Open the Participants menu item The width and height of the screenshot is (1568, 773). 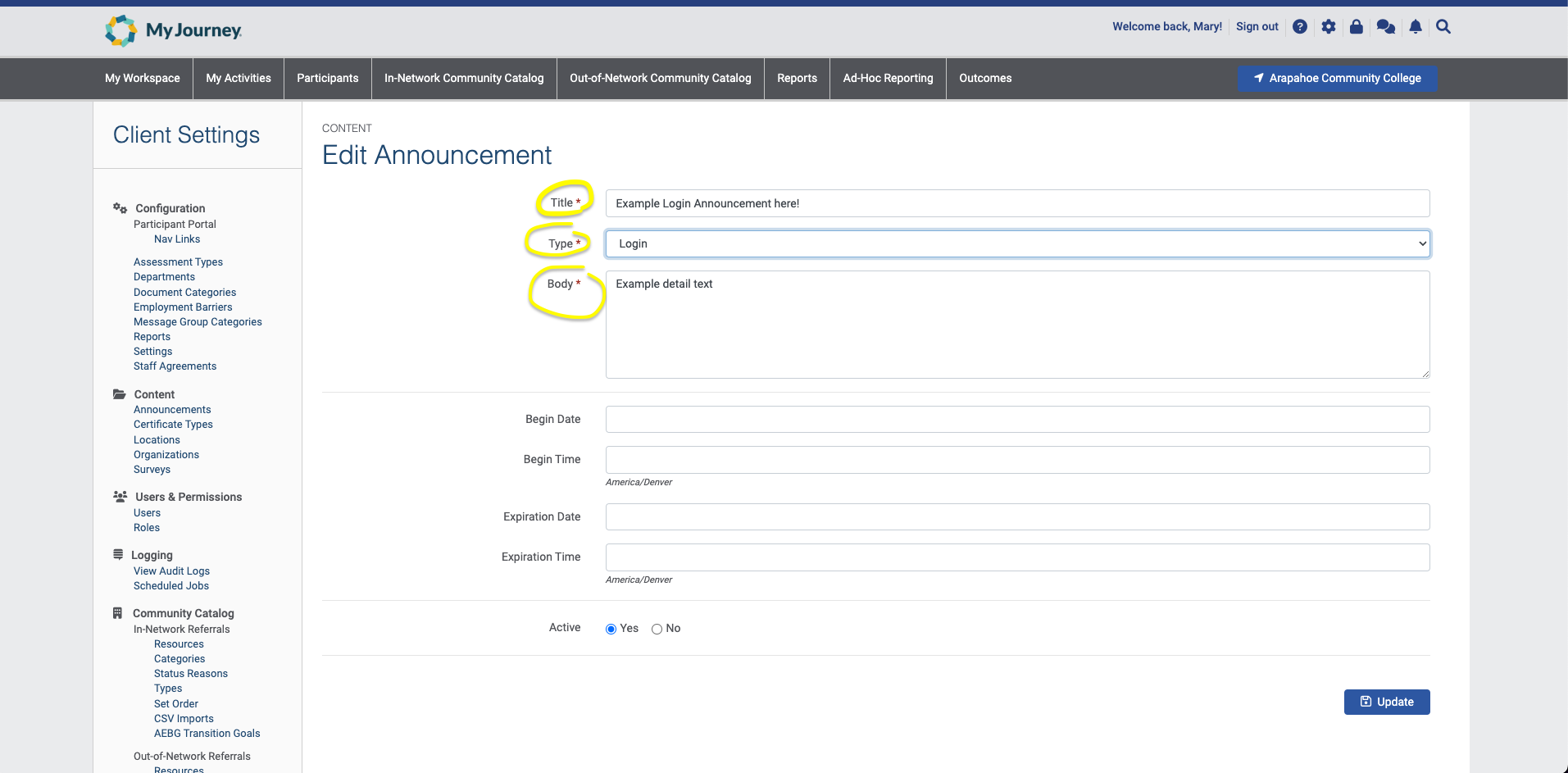[x=327, y=78]
